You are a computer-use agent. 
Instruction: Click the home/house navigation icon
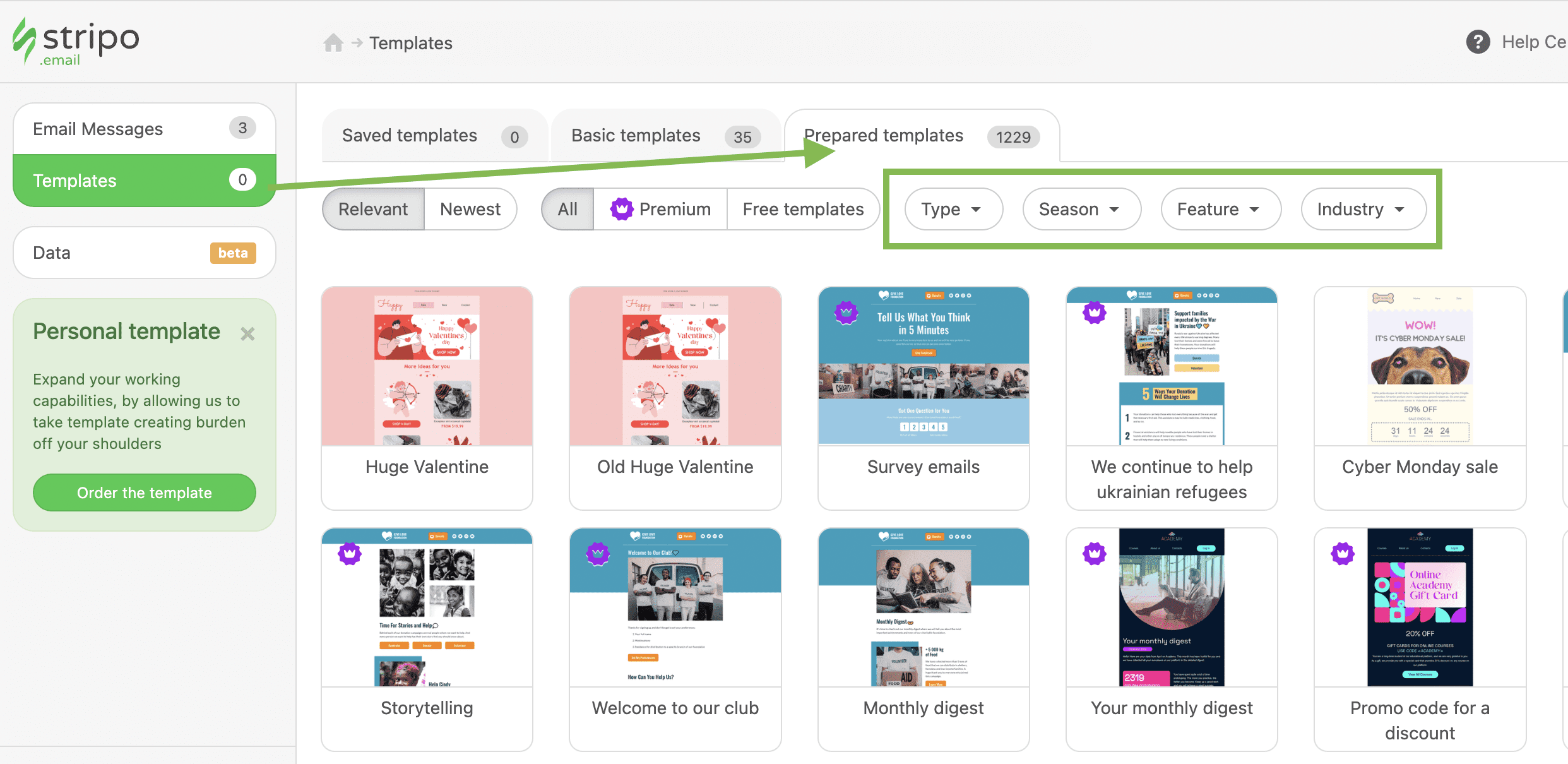click(x=335, y=42)
